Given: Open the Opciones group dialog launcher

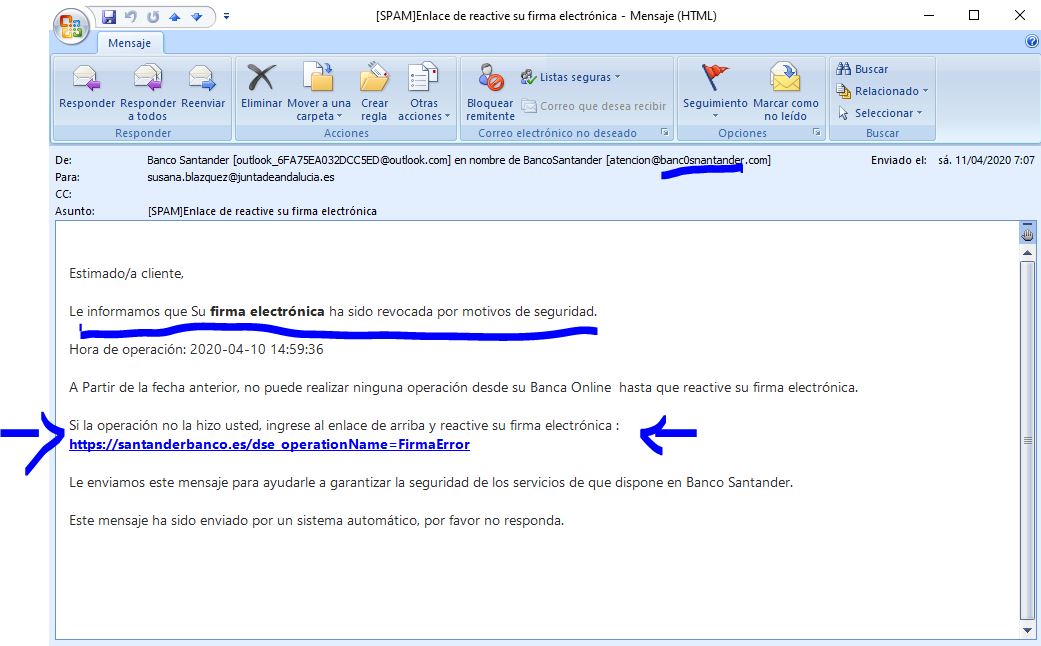Looking at the screenshot, I should point(817,133).
